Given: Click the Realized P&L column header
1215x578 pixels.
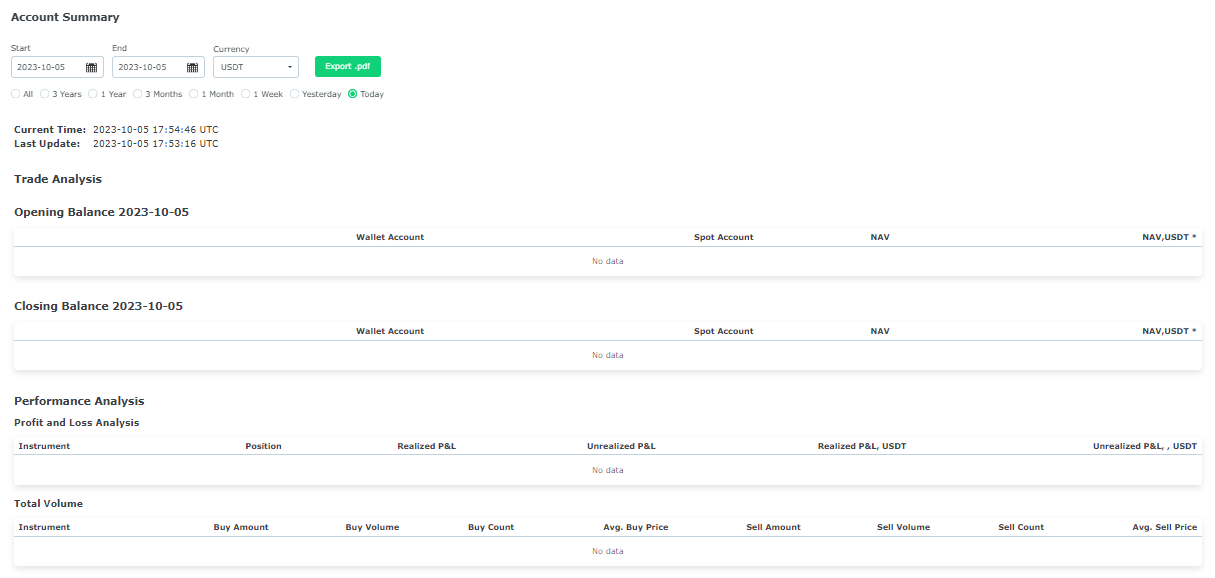Looking at the screenshot, I should [426, 446].
